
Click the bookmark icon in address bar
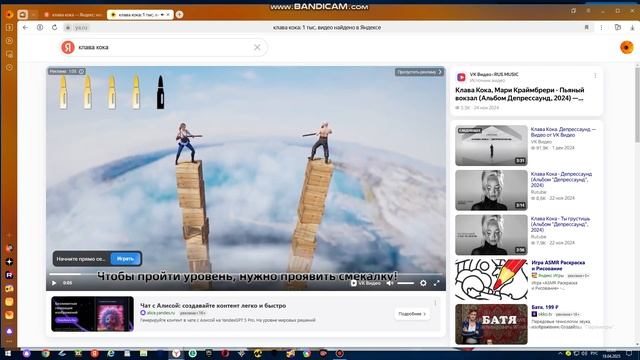click(x=587, y=27)
